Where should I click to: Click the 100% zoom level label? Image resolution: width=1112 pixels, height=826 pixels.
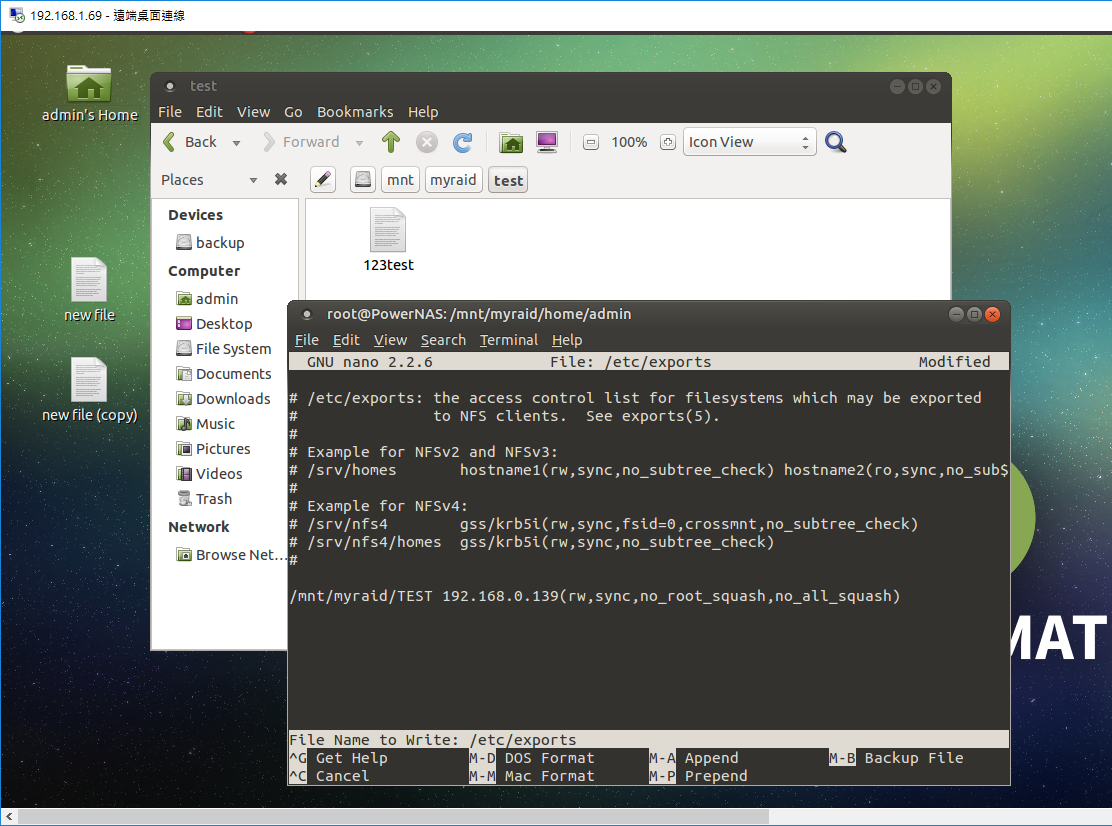pyautogui.click(x=629, y=143)
